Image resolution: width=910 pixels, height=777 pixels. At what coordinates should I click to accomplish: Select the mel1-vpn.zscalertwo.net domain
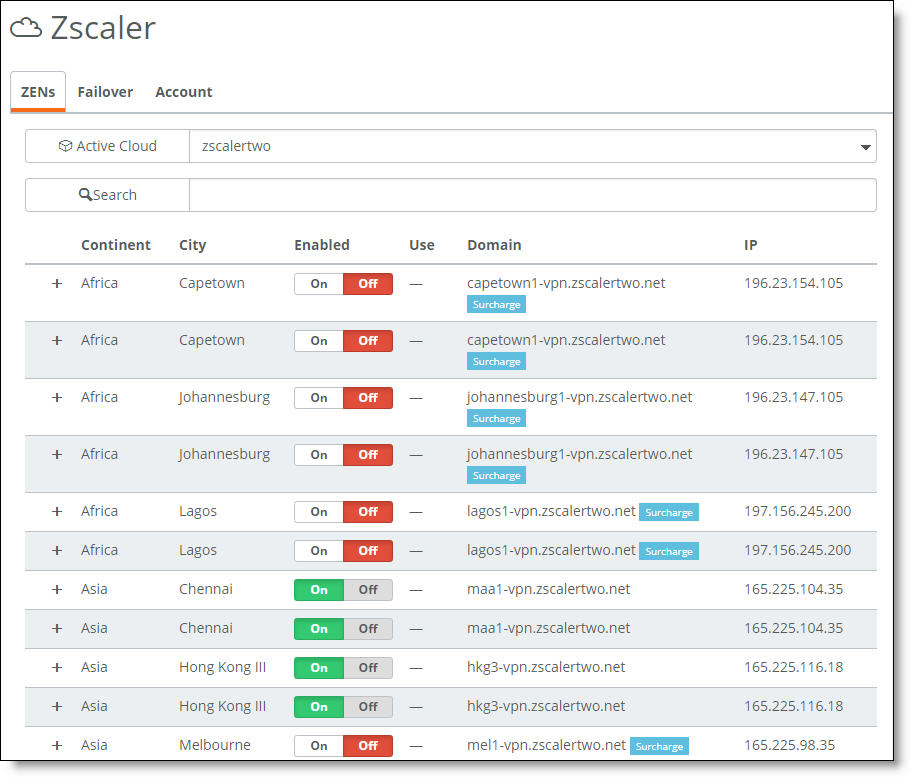[x=546, y=745]
